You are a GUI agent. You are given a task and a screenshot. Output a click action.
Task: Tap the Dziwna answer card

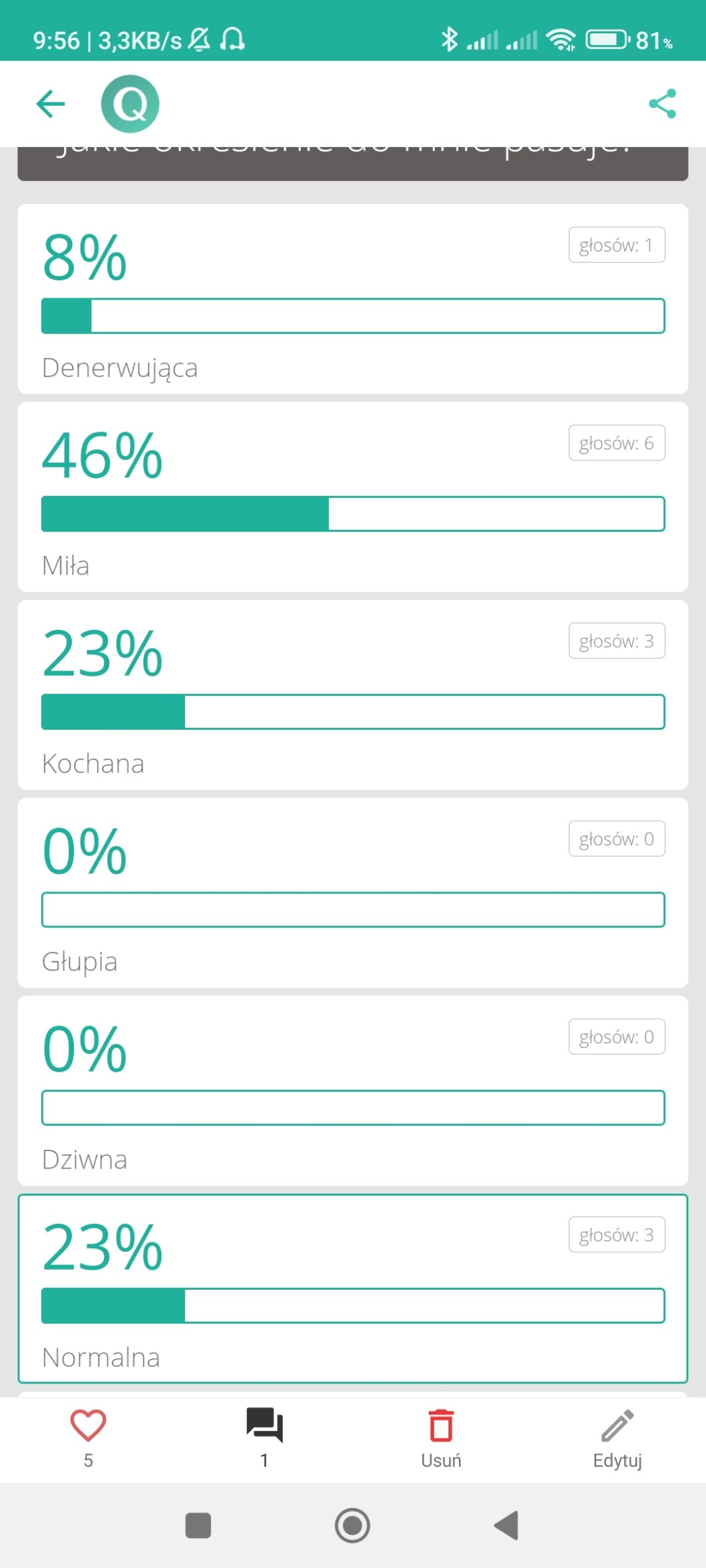[353, 1090]
